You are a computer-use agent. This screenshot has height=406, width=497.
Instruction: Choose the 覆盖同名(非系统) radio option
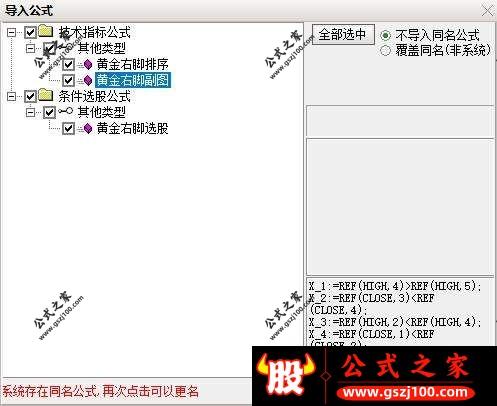385,50
